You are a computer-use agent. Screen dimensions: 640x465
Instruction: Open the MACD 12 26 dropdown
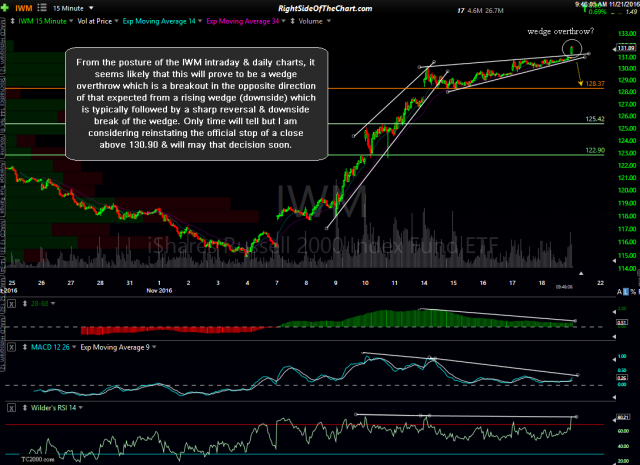tap(74, 347)
